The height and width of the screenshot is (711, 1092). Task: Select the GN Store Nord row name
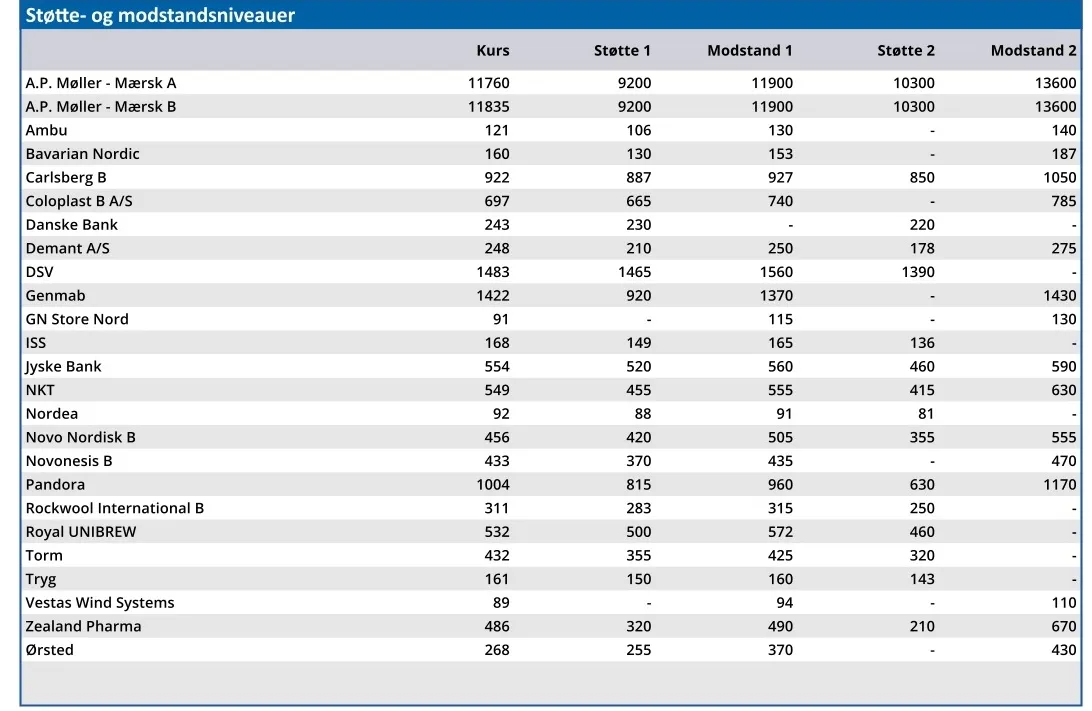[x=77, y=319]
